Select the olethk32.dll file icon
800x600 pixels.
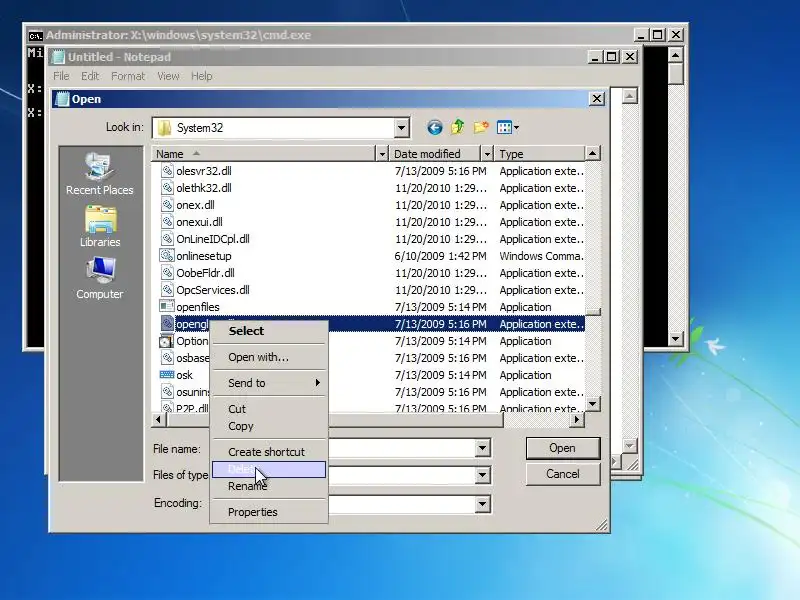tap(167, 188)
